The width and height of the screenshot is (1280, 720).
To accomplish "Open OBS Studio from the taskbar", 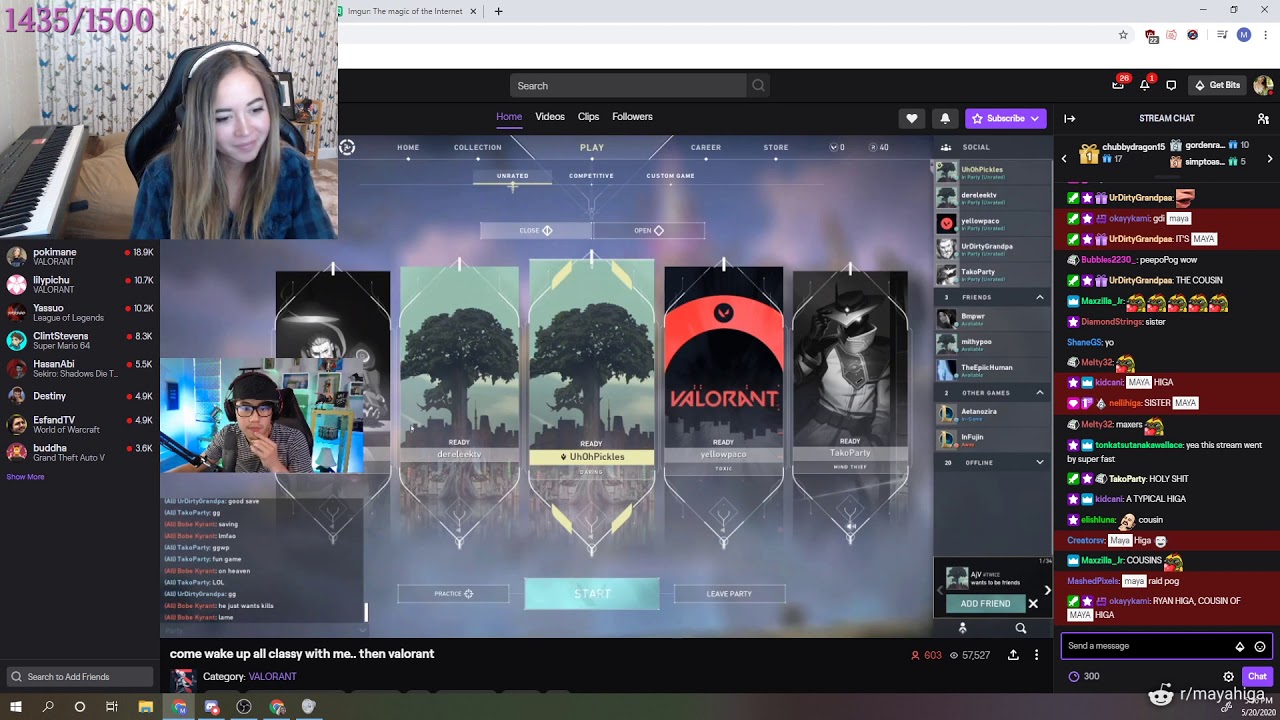I will point(244,707).
